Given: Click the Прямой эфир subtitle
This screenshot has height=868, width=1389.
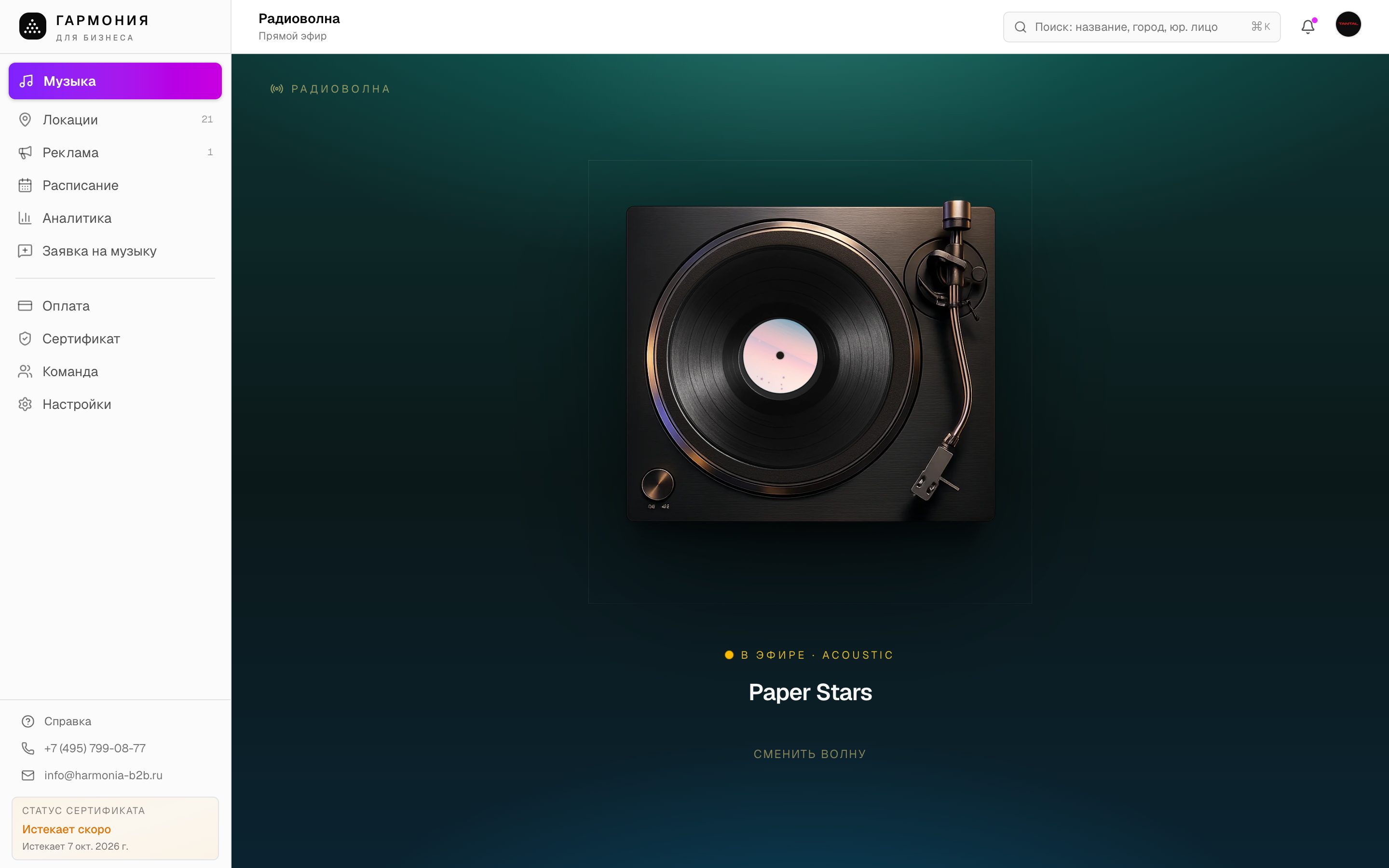Looking at the screenshot, I should pyautogui.click(x=292, y=36).
